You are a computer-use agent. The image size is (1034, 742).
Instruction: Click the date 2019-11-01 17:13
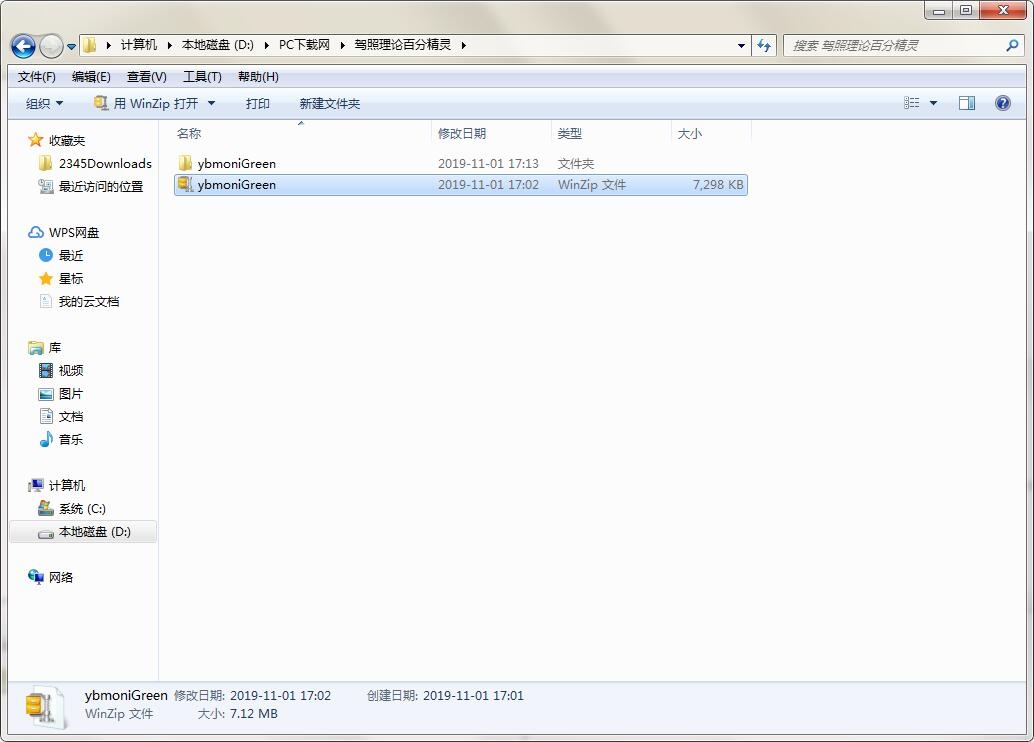click(488, 164)
